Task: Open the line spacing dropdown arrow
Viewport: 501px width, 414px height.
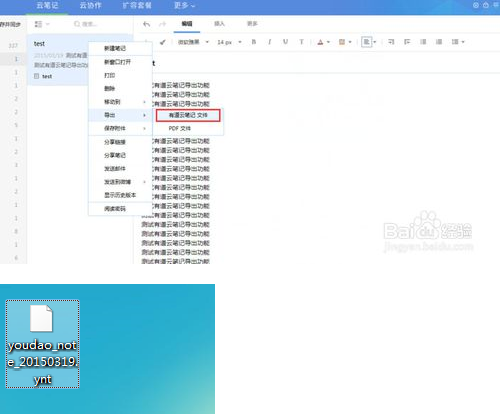Action: click(463, 42)
